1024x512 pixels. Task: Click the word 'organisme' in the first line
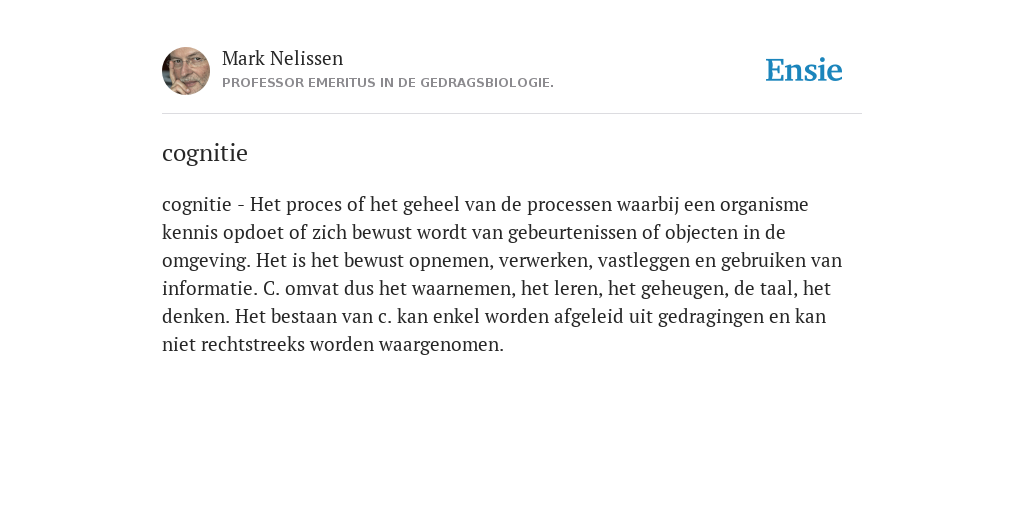point(764,205)
